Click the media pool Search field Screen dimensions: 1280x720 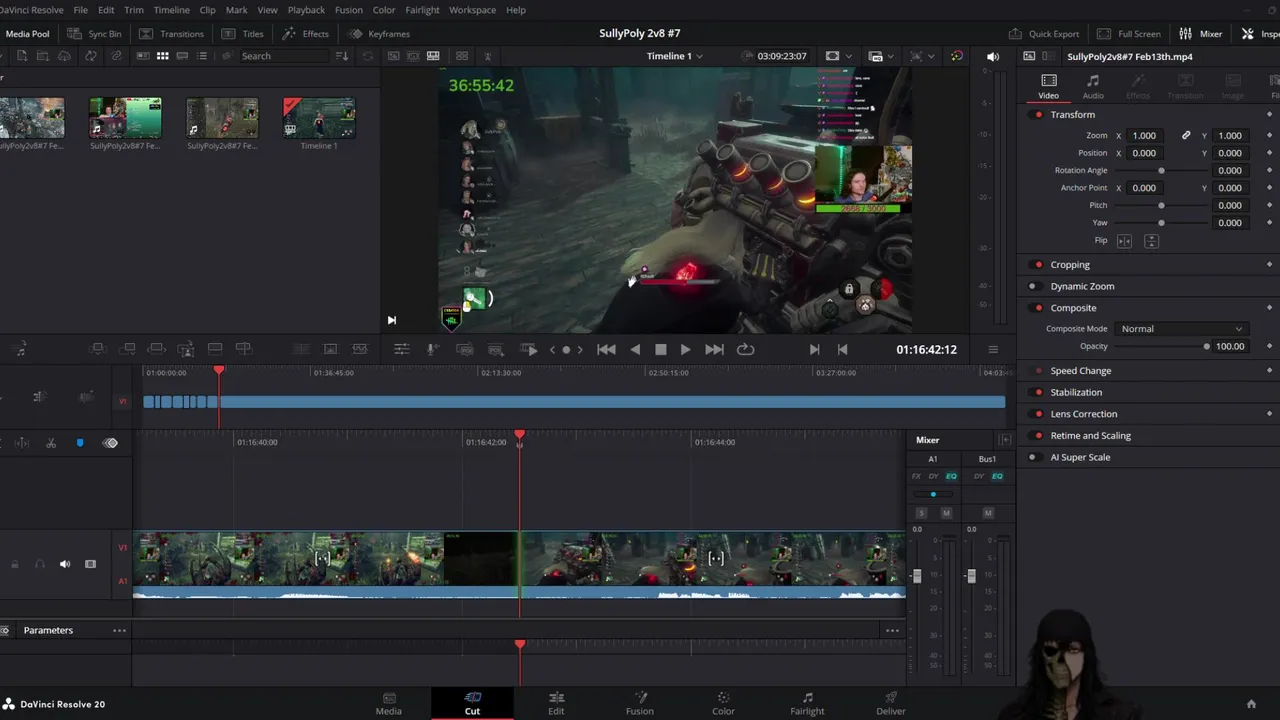tap(283, 56)
